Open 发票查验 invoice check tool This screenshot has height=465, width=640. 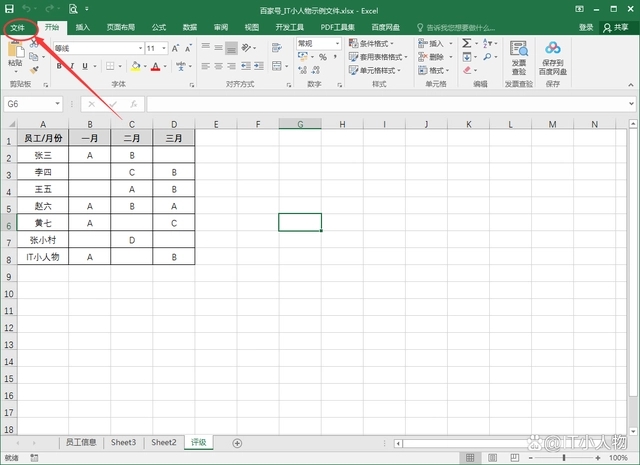pos(519,58)
